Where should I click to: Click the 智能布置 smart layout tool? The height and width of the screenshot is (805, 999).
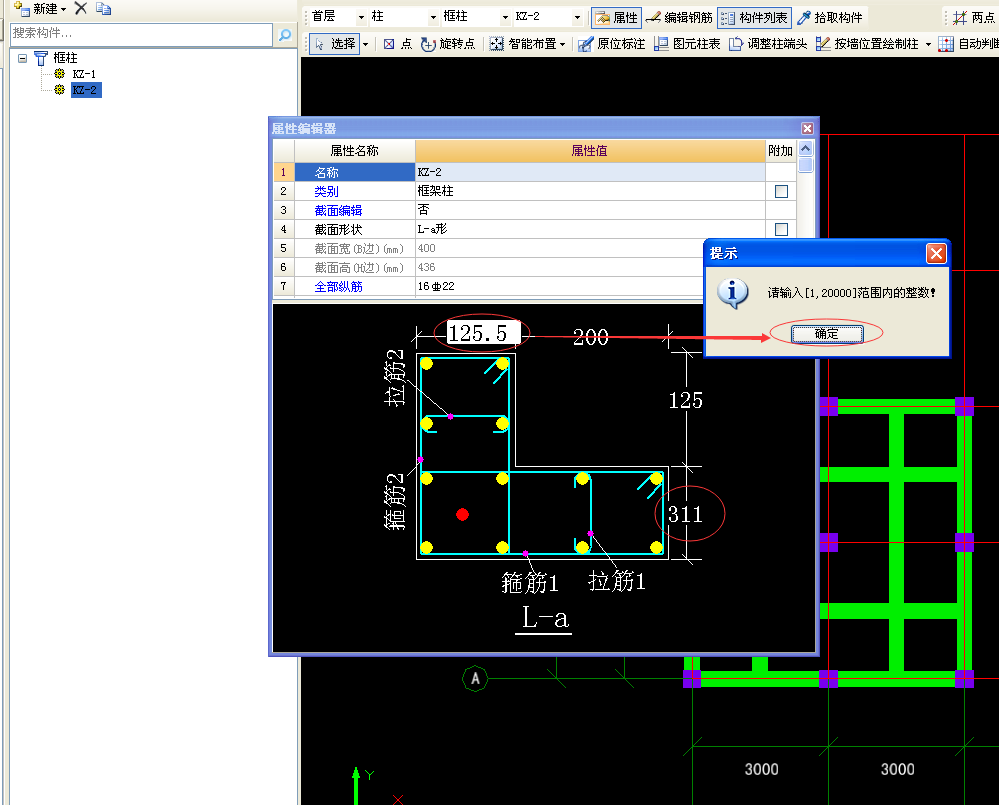point(523,43)
